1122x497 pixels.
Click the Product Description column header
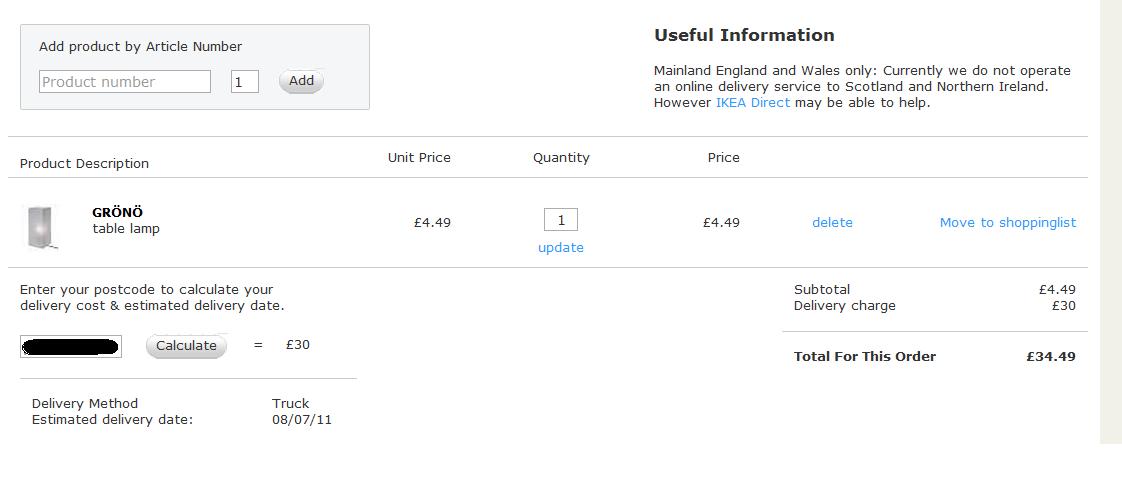84,164
